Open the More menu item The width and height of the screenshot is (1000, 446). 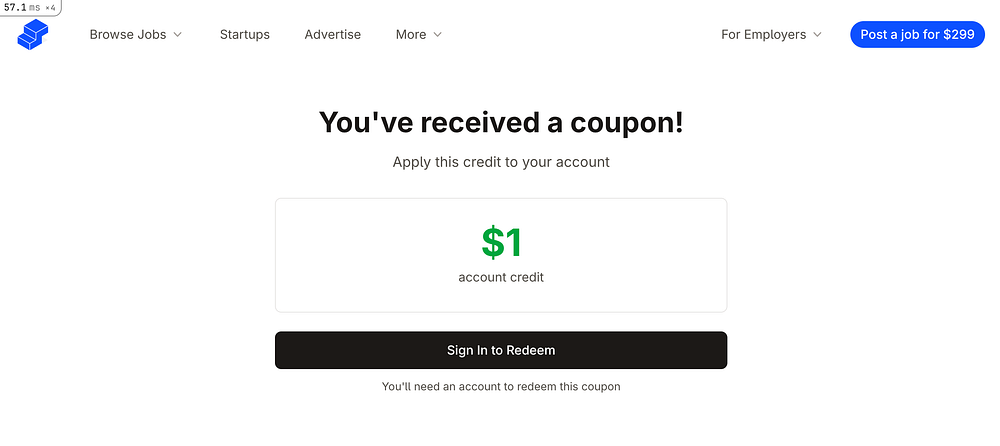coord(411,34)
